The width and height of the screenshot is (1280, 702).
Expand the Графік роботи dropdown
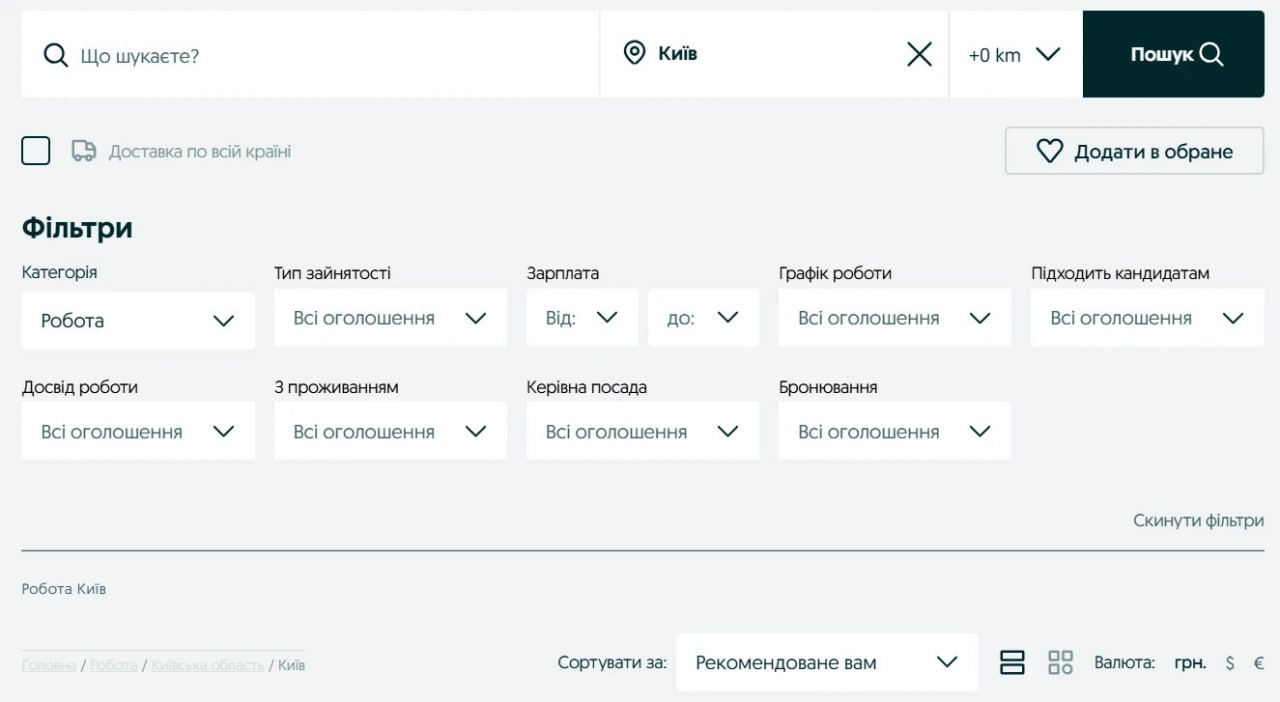click(x=895, y=318)
